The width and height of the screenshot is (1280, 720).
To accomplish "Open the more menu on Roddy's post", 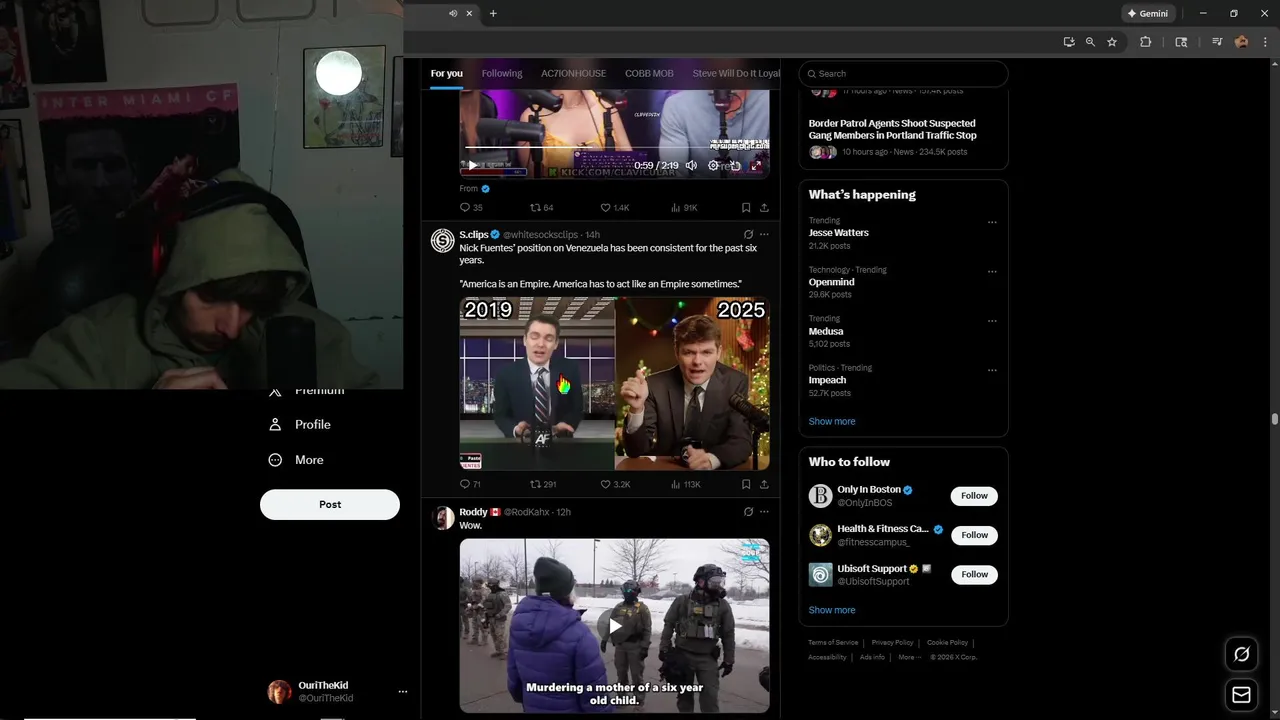I will (764, 512).
